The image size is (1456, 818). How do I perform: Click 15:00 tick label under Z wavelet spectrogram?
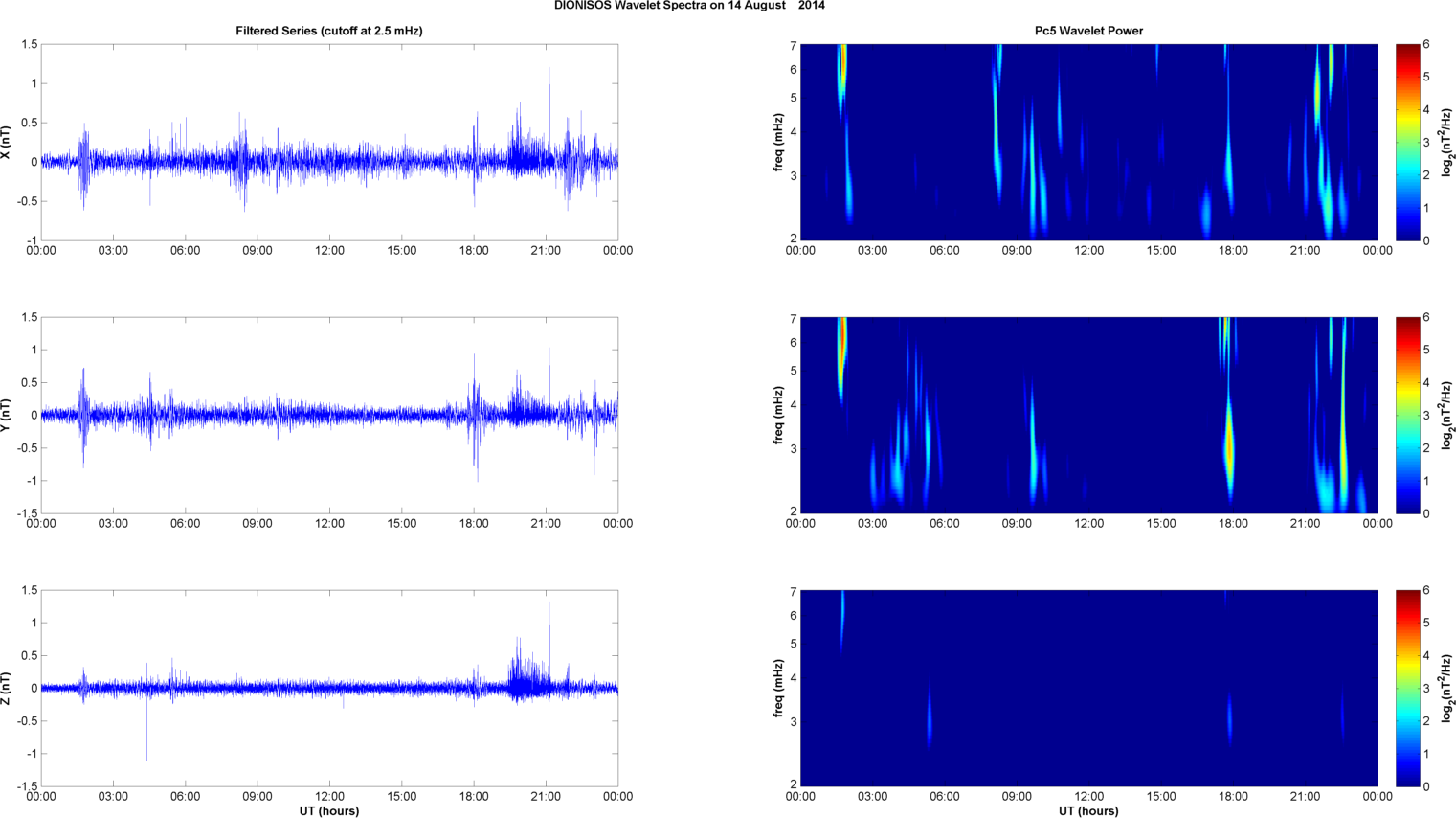tap(1161, 797)
